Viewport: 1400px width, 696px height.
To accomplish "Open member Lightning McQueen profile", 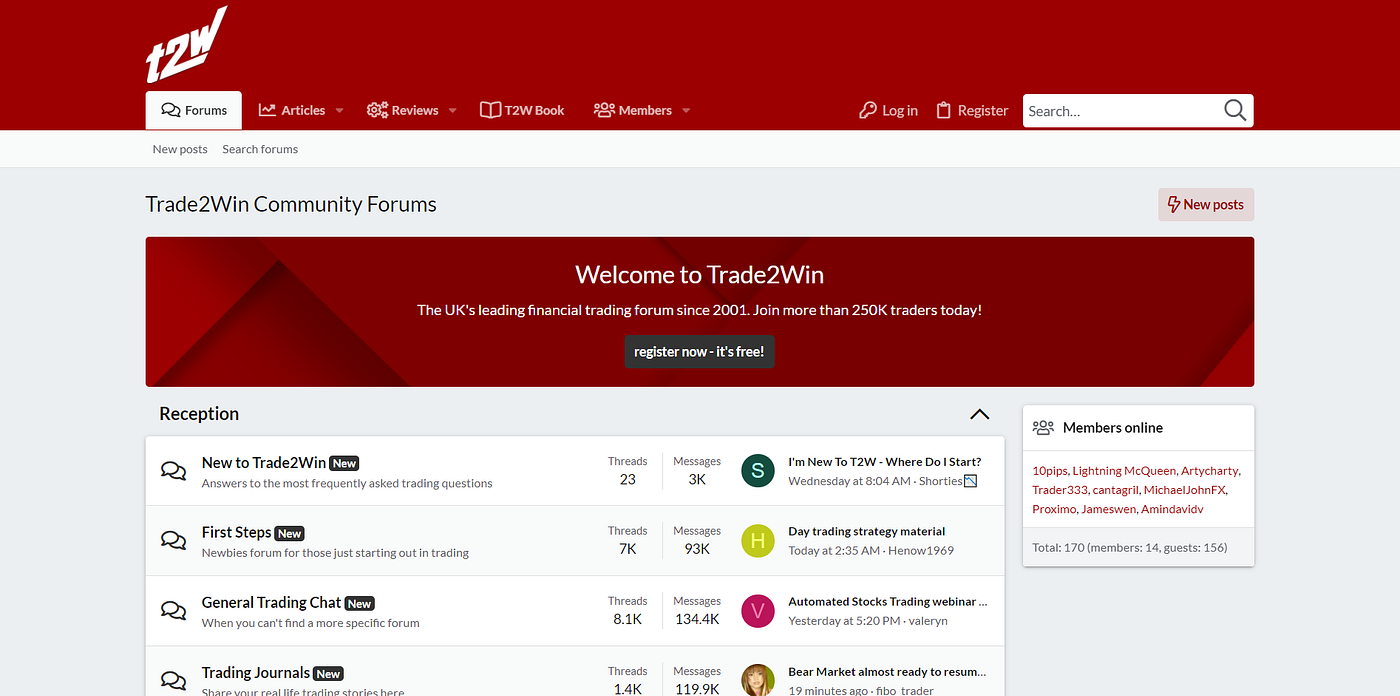I will 1124,471.
